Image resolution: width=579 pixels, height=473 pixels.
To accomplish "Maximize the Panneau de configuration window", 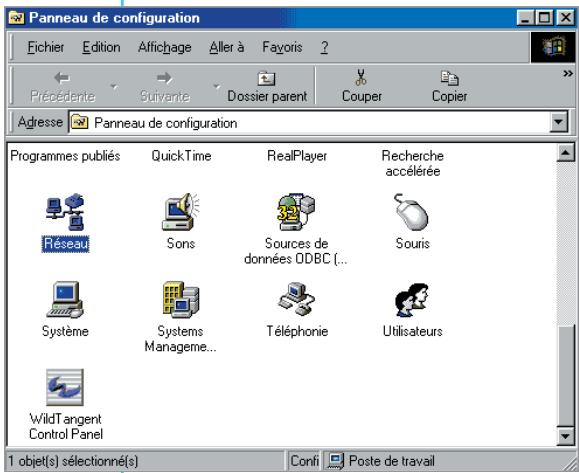I will pyautogui.click(x=545, y=18).
